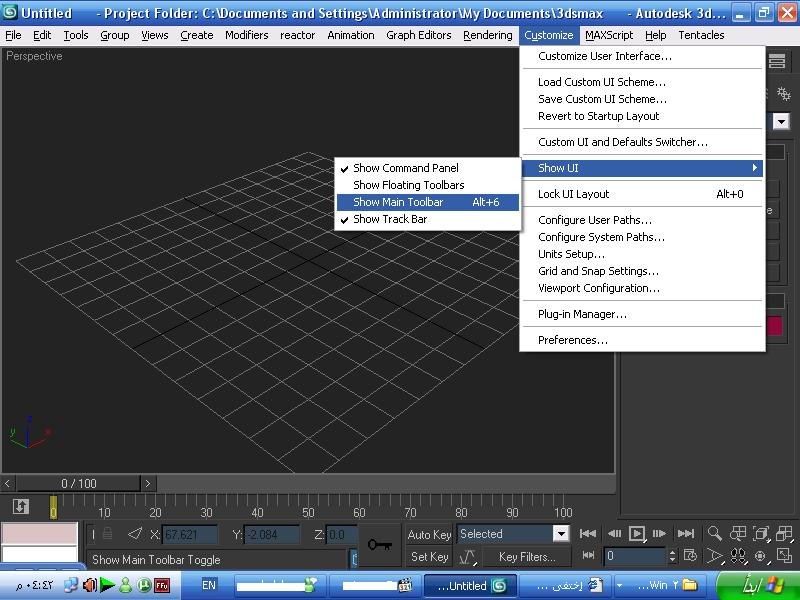800x600 pixels.
Task: Choose Customize User Interface… menu entry
Action: (642, 56)
